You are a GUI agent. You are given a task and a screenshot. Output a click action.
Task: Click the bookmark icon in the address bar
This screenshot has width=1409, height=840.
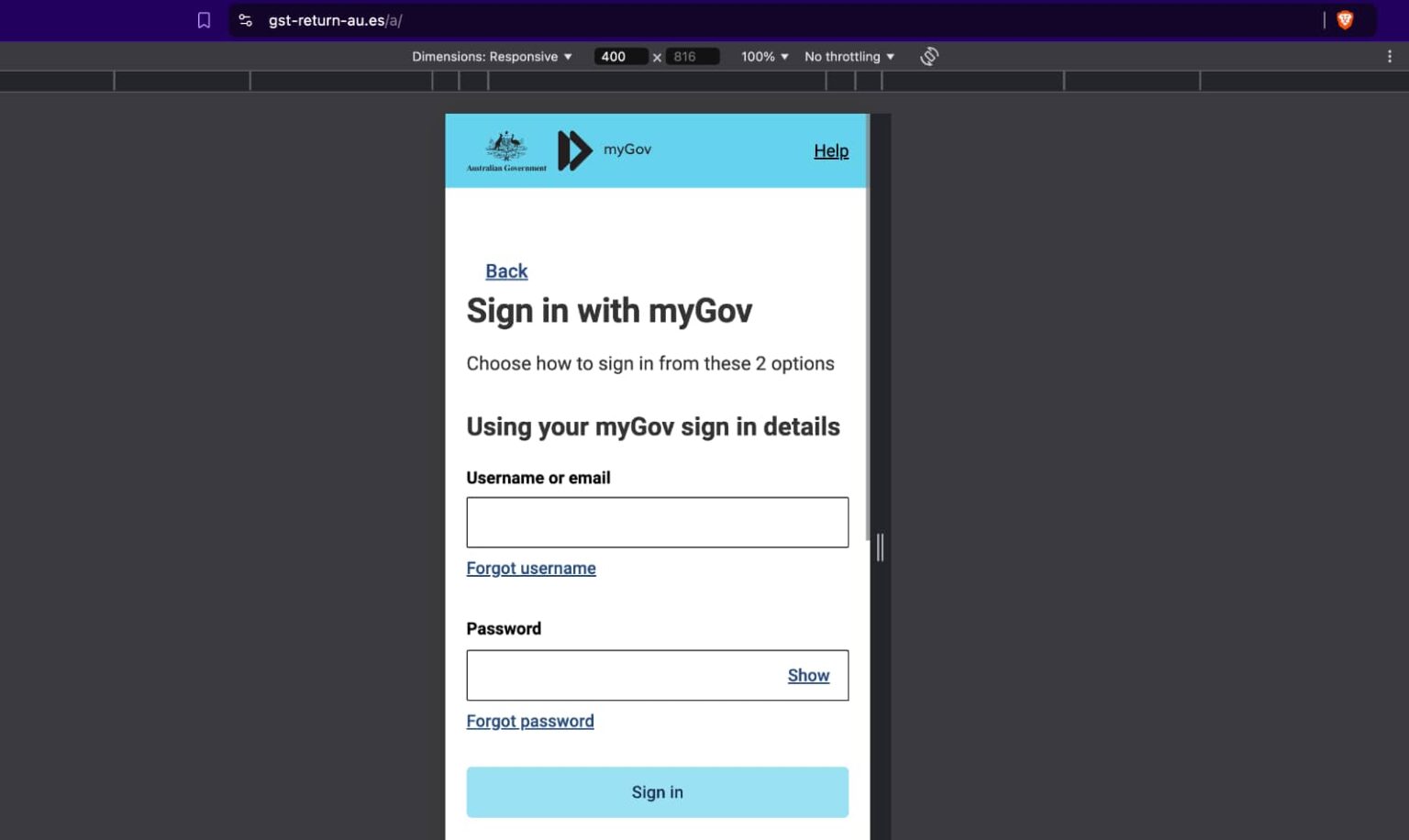pyautogui.click(x=204, y=19)
